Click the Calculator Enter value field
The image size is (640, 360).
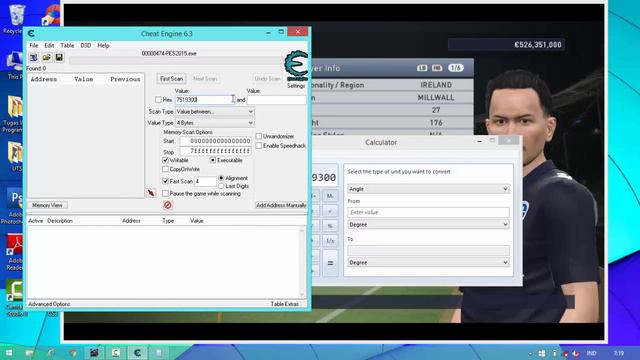coord(428,212)
